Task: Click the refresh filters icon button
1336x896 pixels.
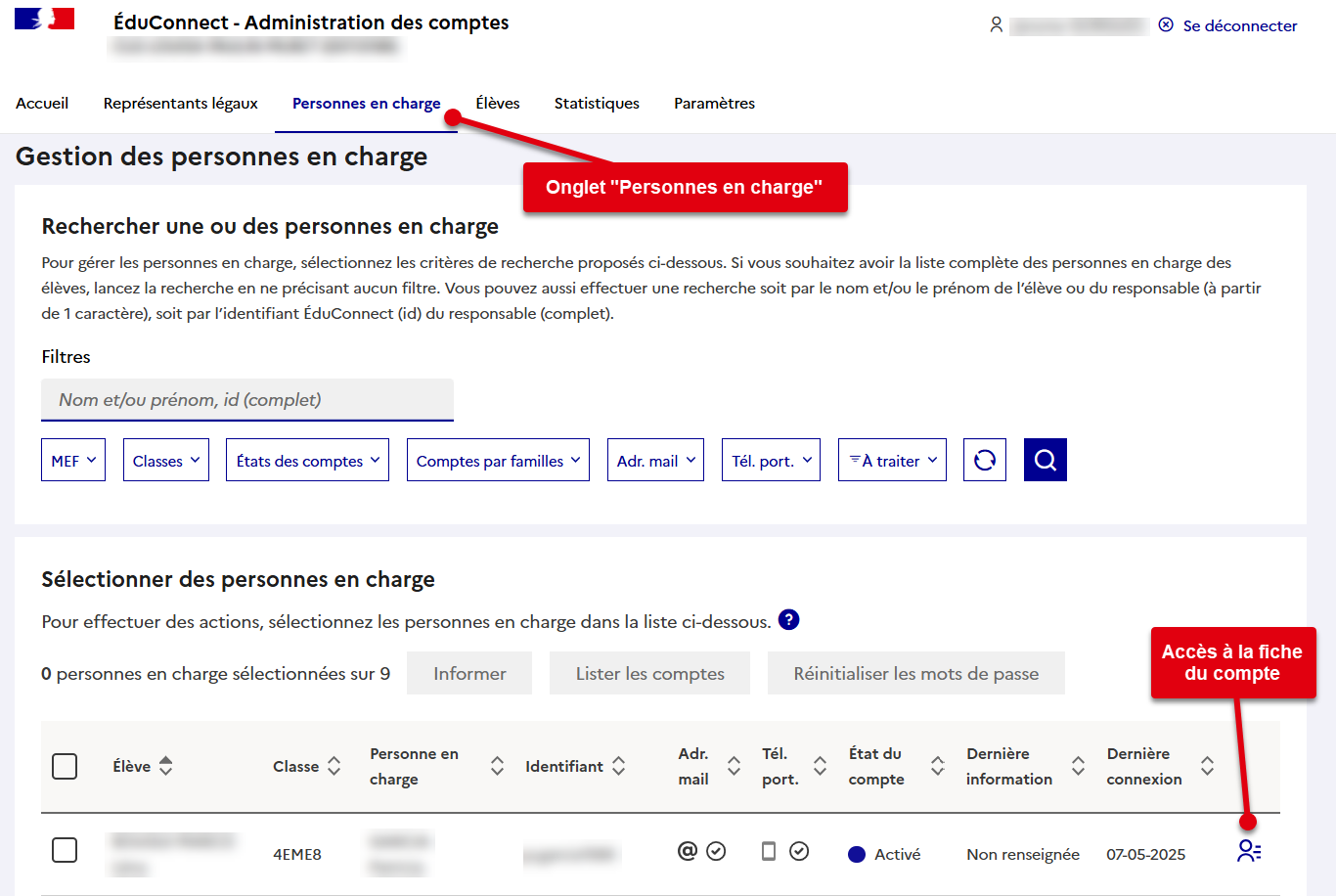Action: tap(985, 460)
